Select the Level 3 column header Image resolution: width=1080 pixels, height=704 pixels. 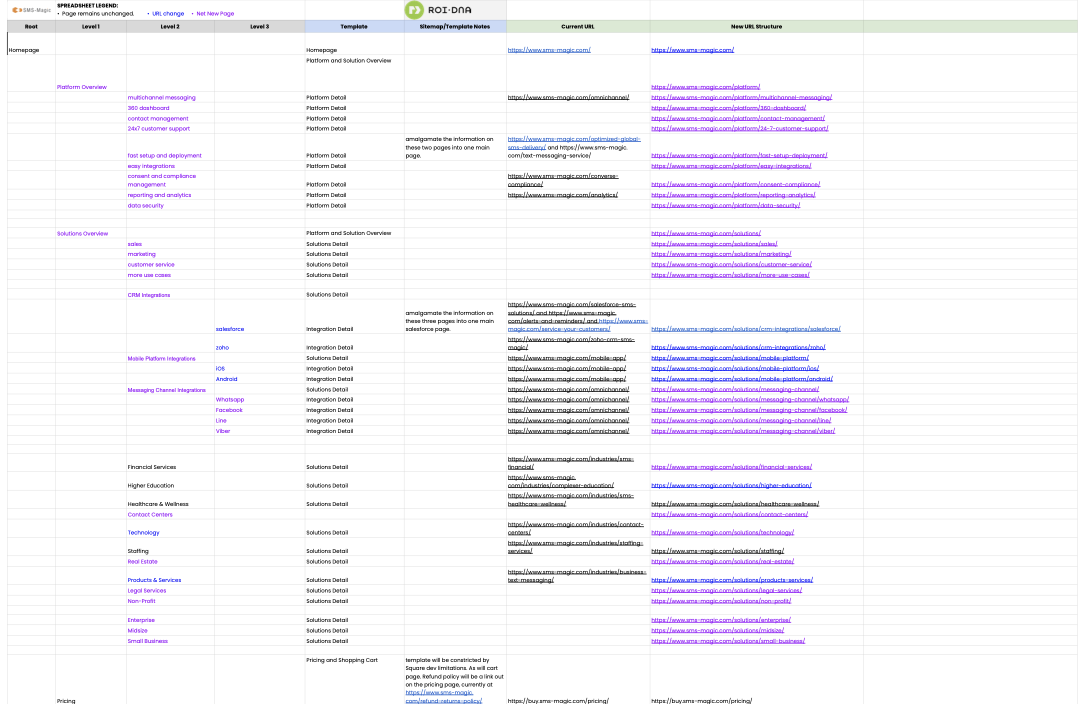point(260,27)
